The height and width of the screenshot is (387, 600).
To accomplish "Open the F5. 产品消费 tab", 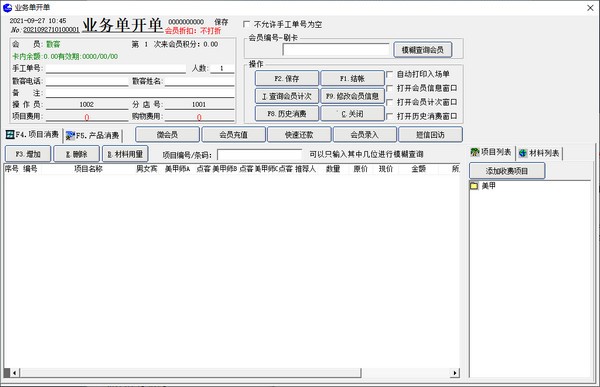I will [93, 136].
